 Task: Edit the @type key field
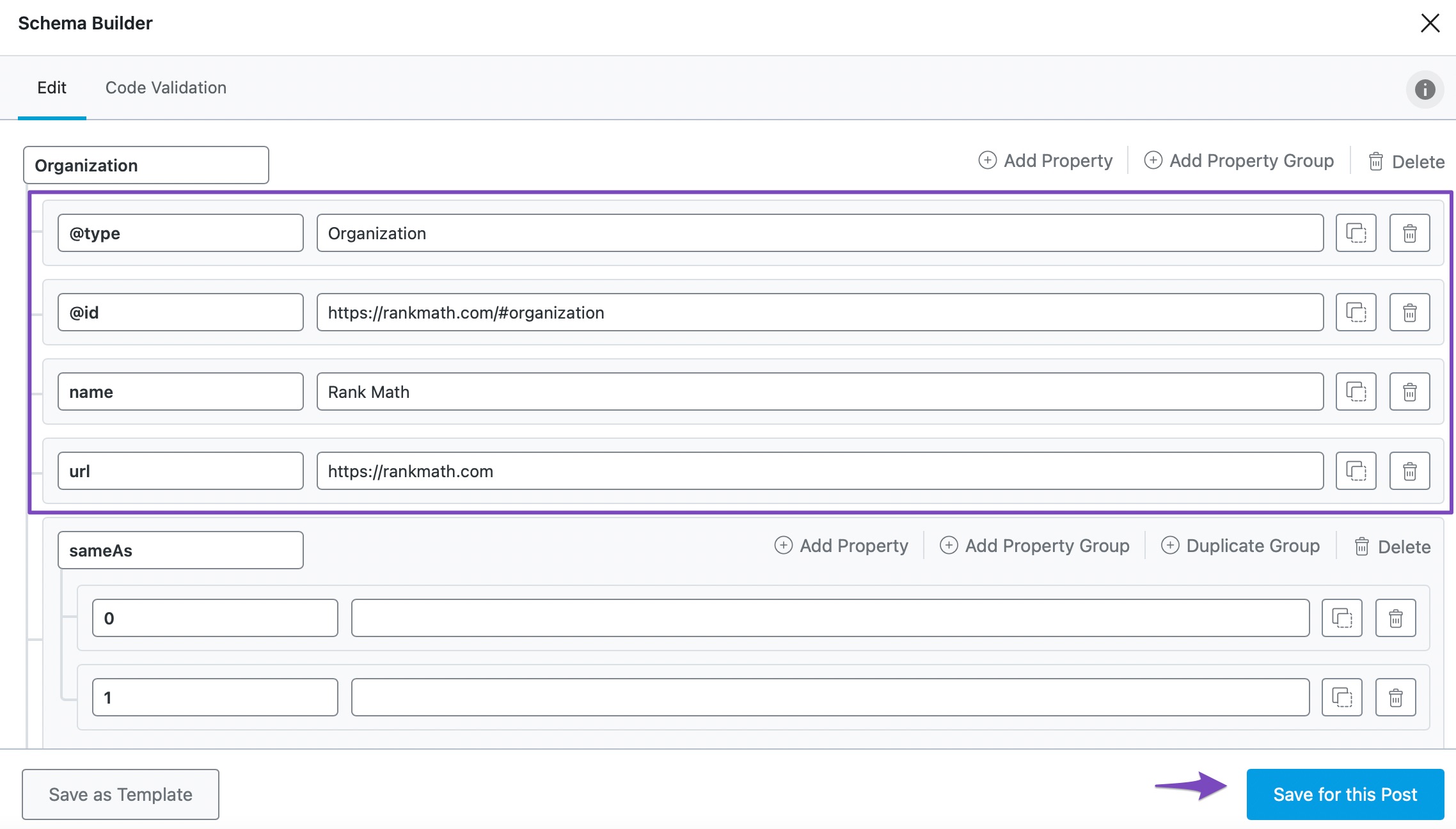tap(180, 233)
